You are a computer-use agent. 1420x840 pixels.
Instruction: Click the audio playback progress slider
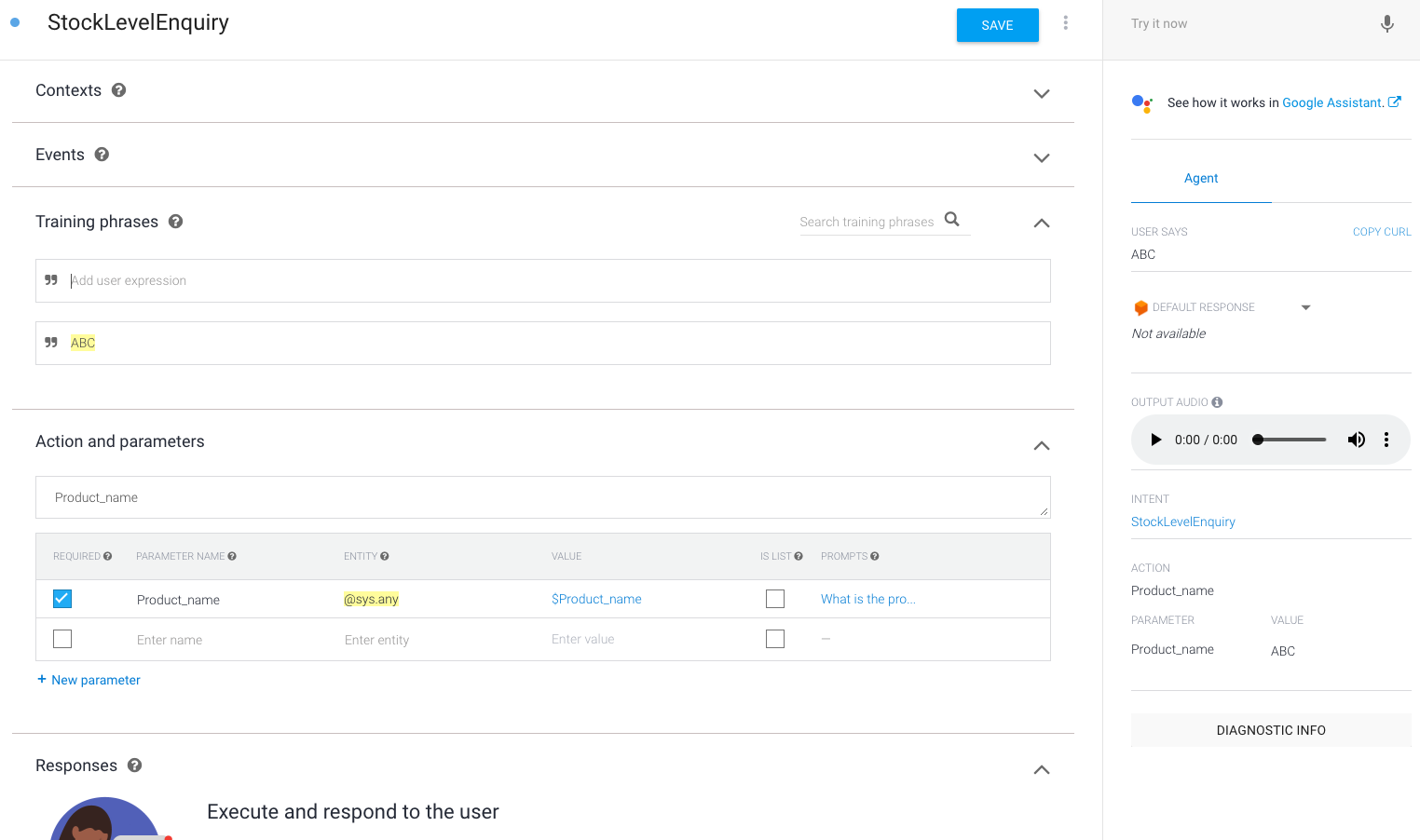point(1290,440)
